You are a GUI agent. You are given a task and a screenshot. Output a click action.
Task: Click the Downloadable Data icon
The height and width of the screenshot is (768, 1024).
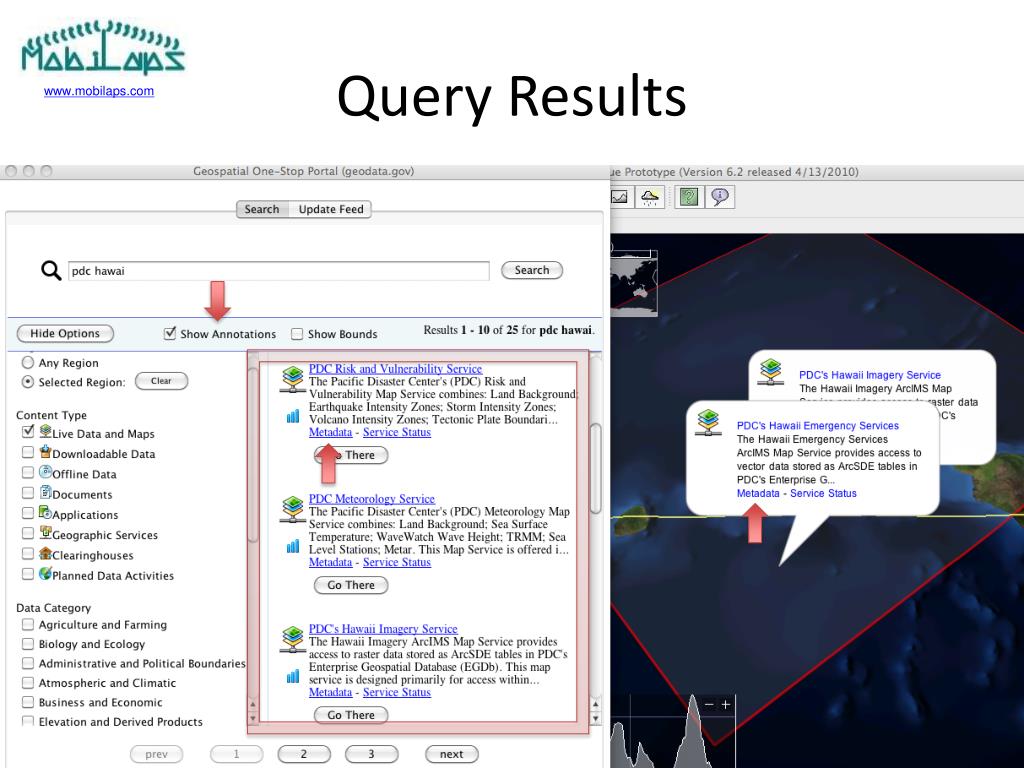coord(45,451)
